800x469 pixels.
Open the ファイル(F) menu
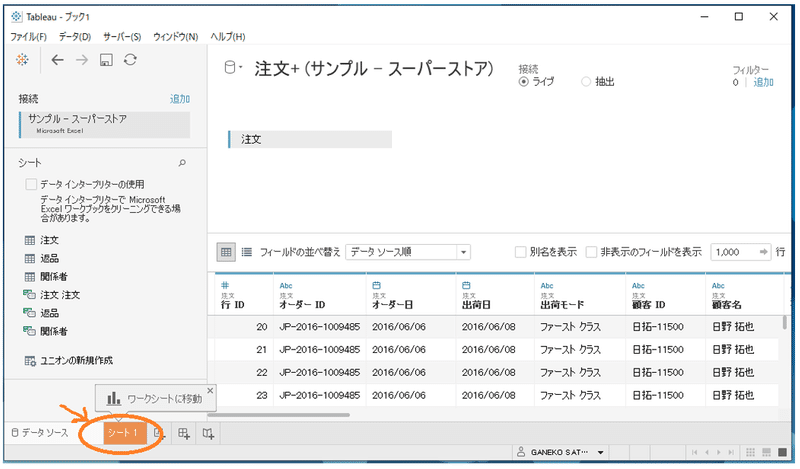28,37
